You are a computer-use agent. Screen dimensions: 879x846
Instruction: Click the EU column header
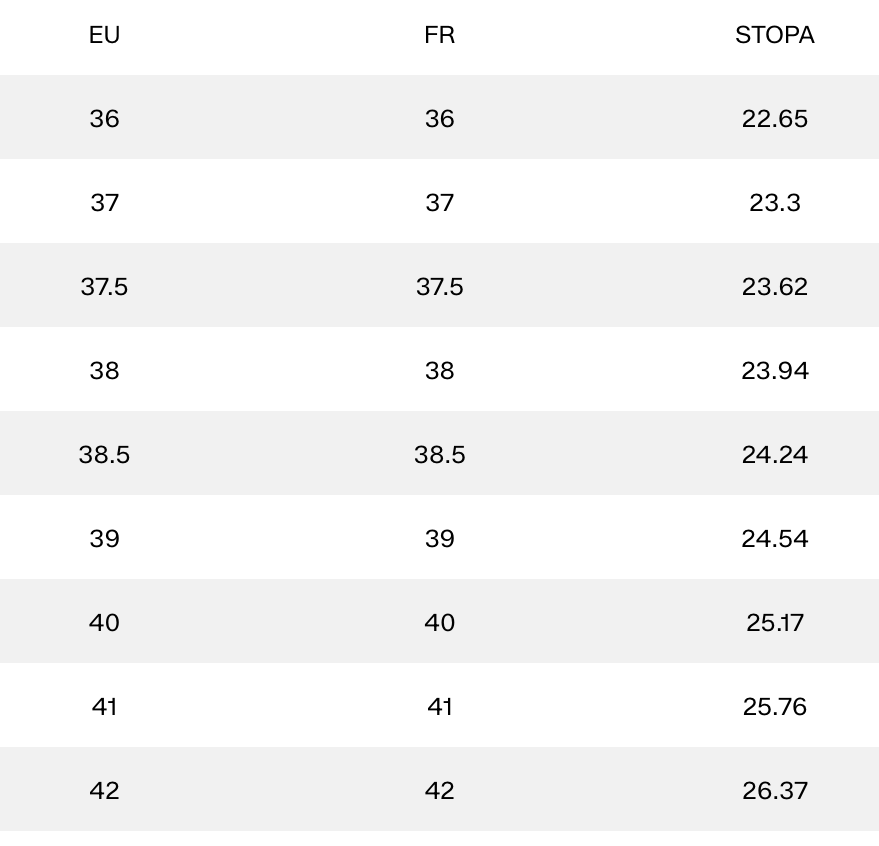104,35
